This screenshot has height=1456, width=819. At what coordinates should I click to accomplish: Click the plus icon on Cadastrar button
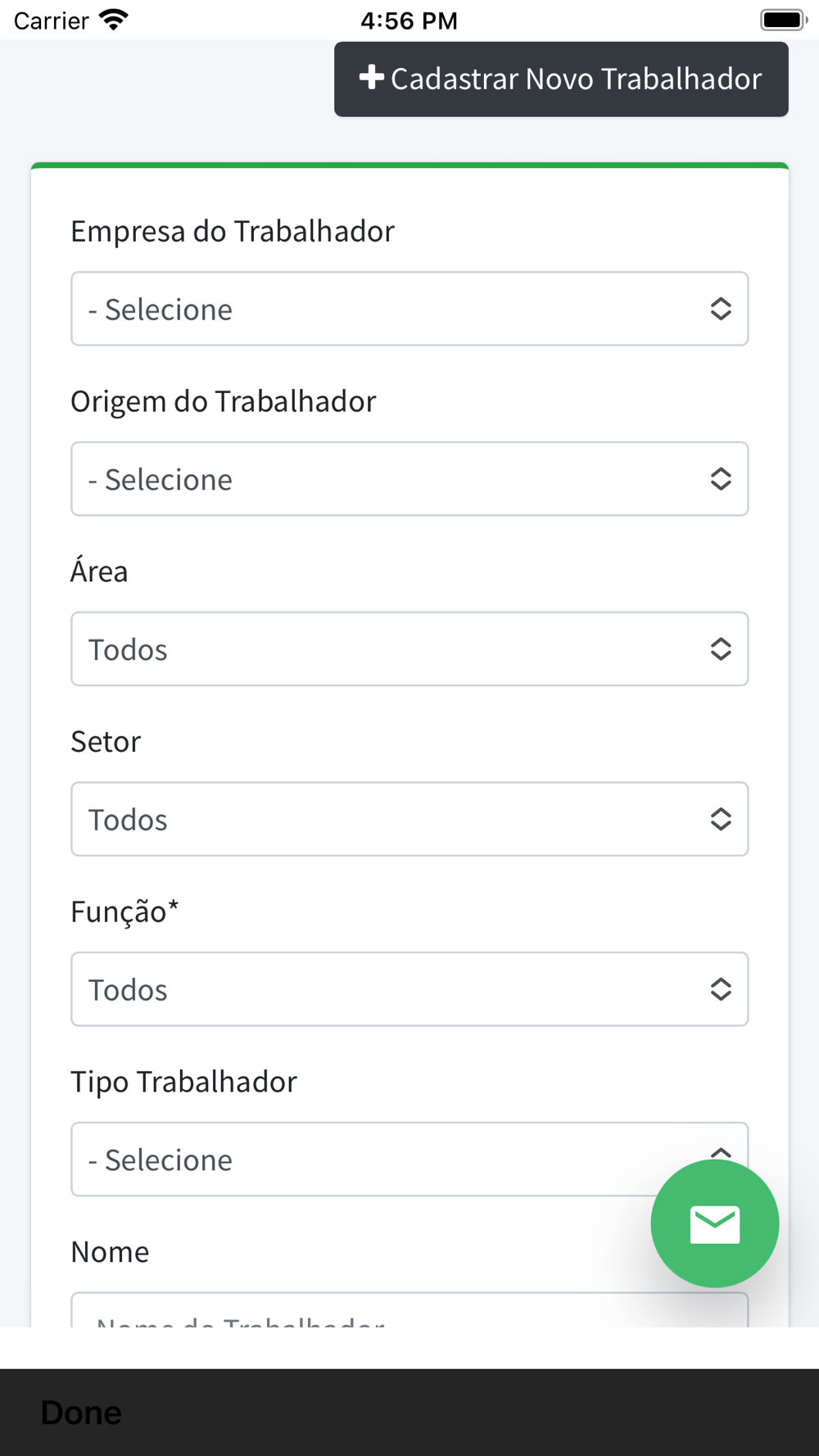(x=371, y=78)
